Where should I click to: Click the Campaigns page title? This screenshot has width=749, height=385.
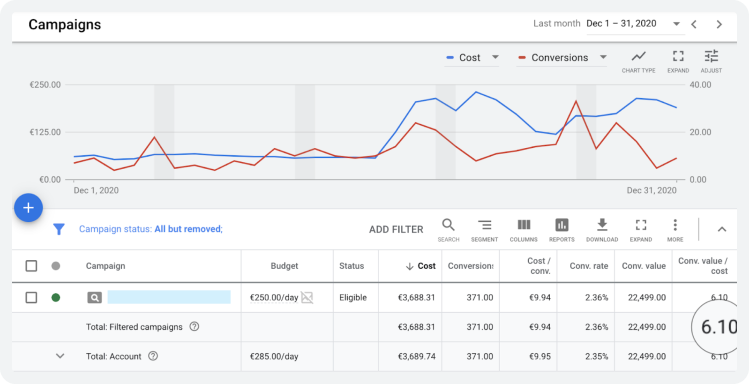point(64,24)
